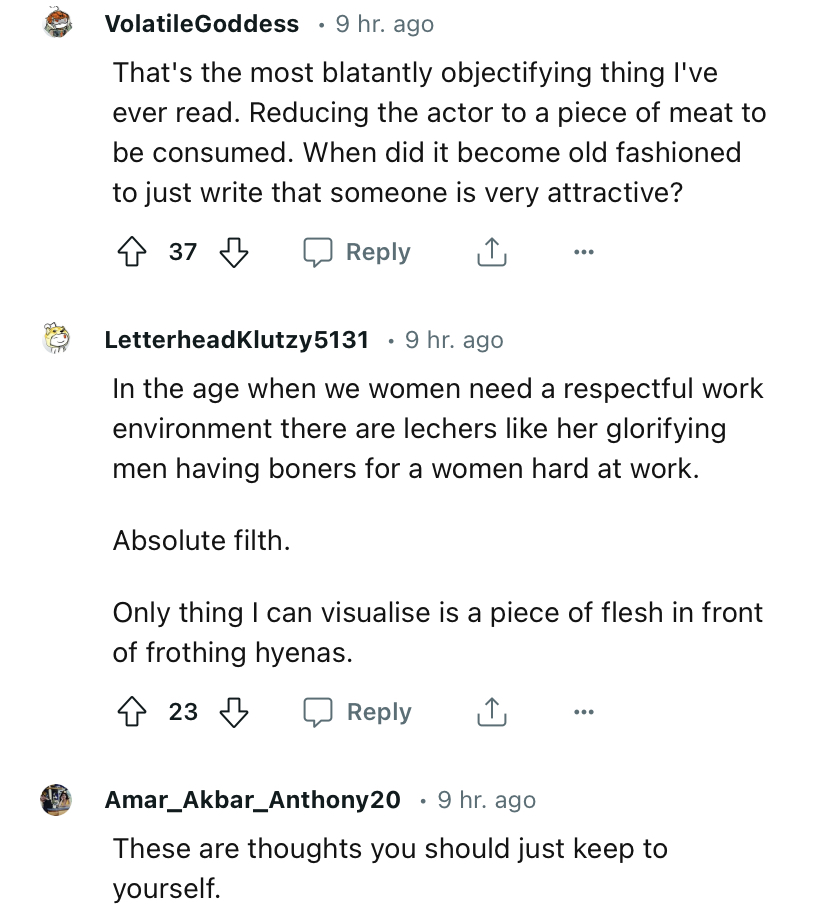
Task: Click VolatileGoddess's avatar image
Action: [57, 24]
